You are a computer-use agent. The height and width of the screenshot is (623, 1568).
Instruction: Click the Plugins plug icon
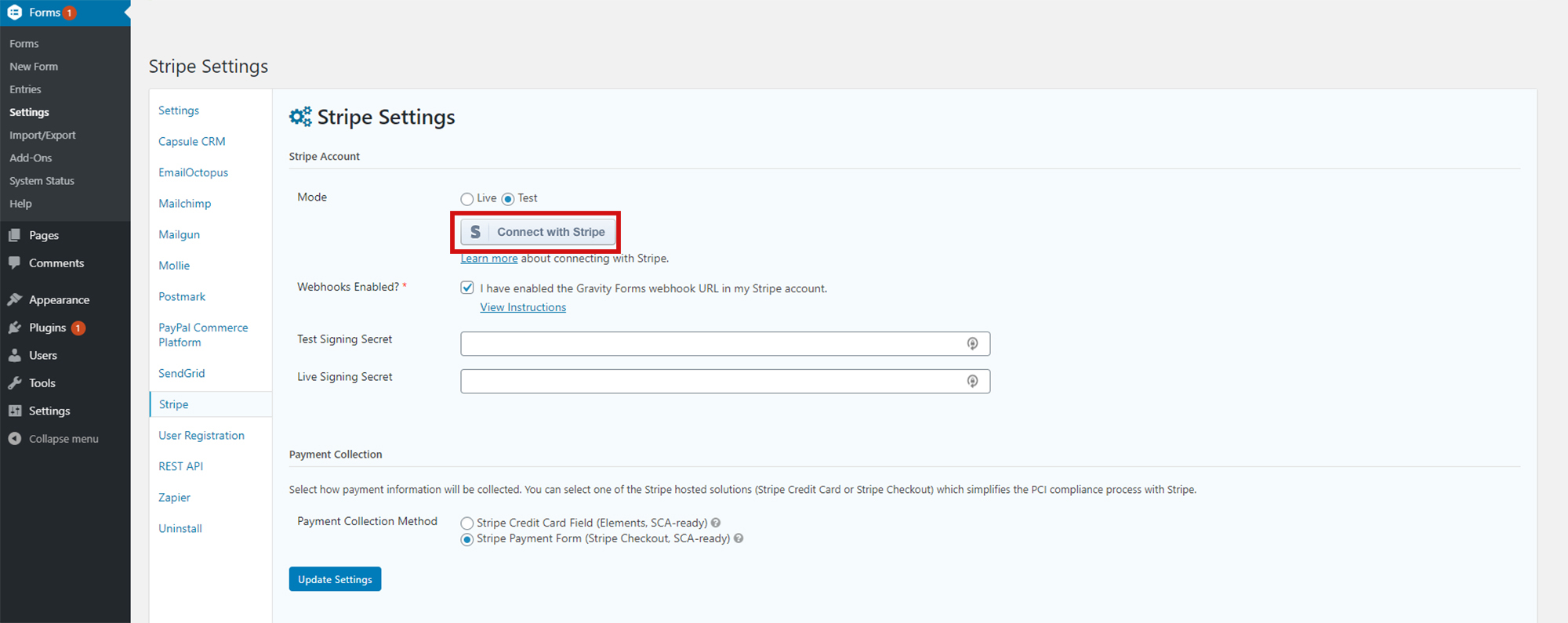click(15, 328)
